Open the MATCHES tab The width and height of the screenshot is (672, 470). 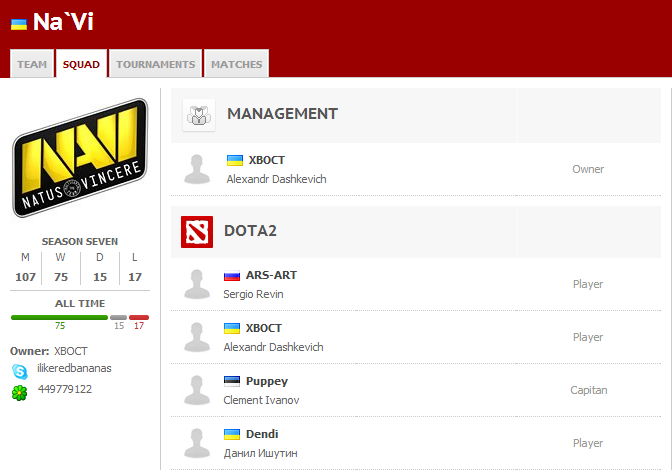[237, 64]
